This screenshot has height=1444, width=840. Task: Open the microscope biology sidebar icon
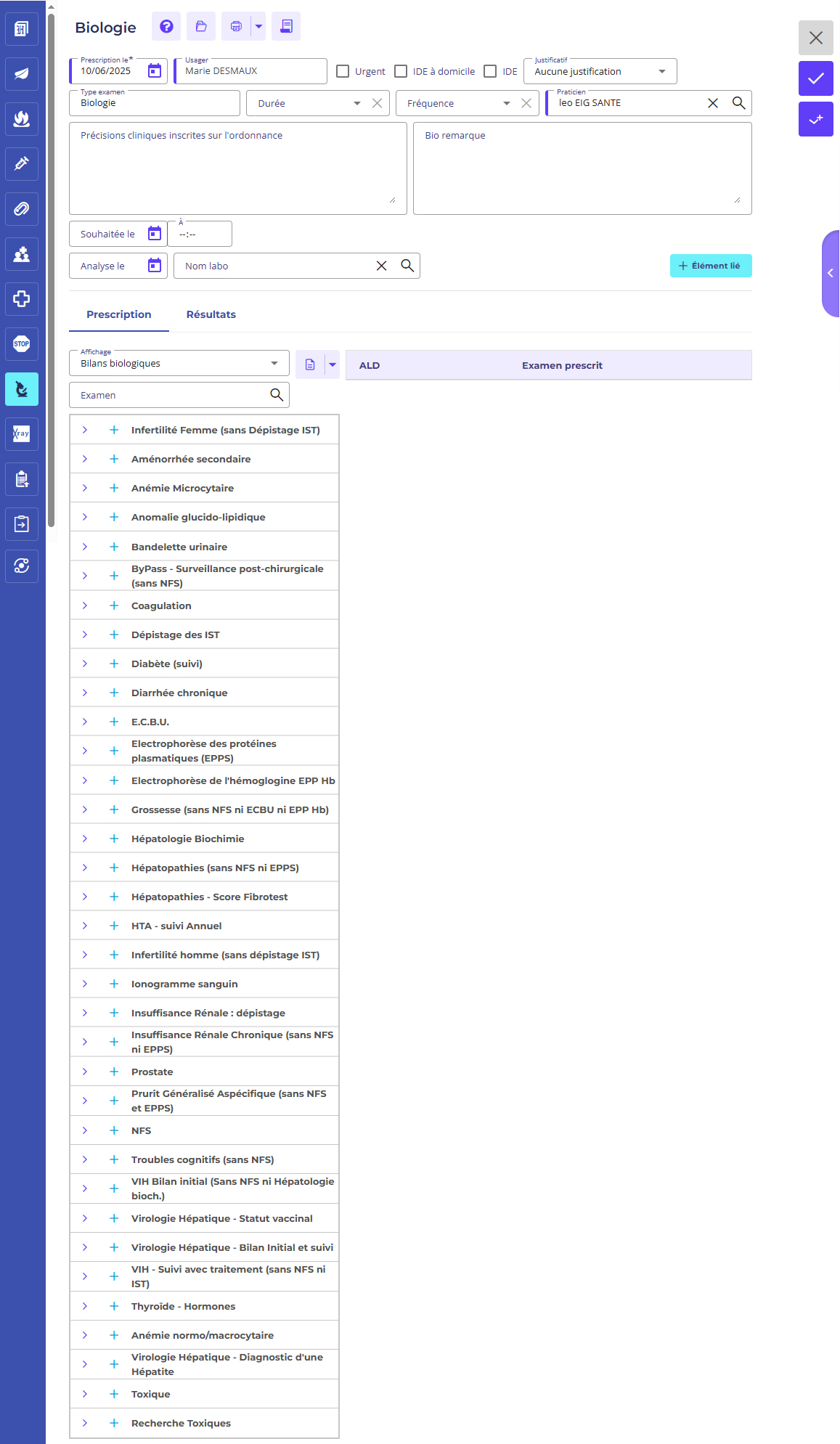point(22,389)
